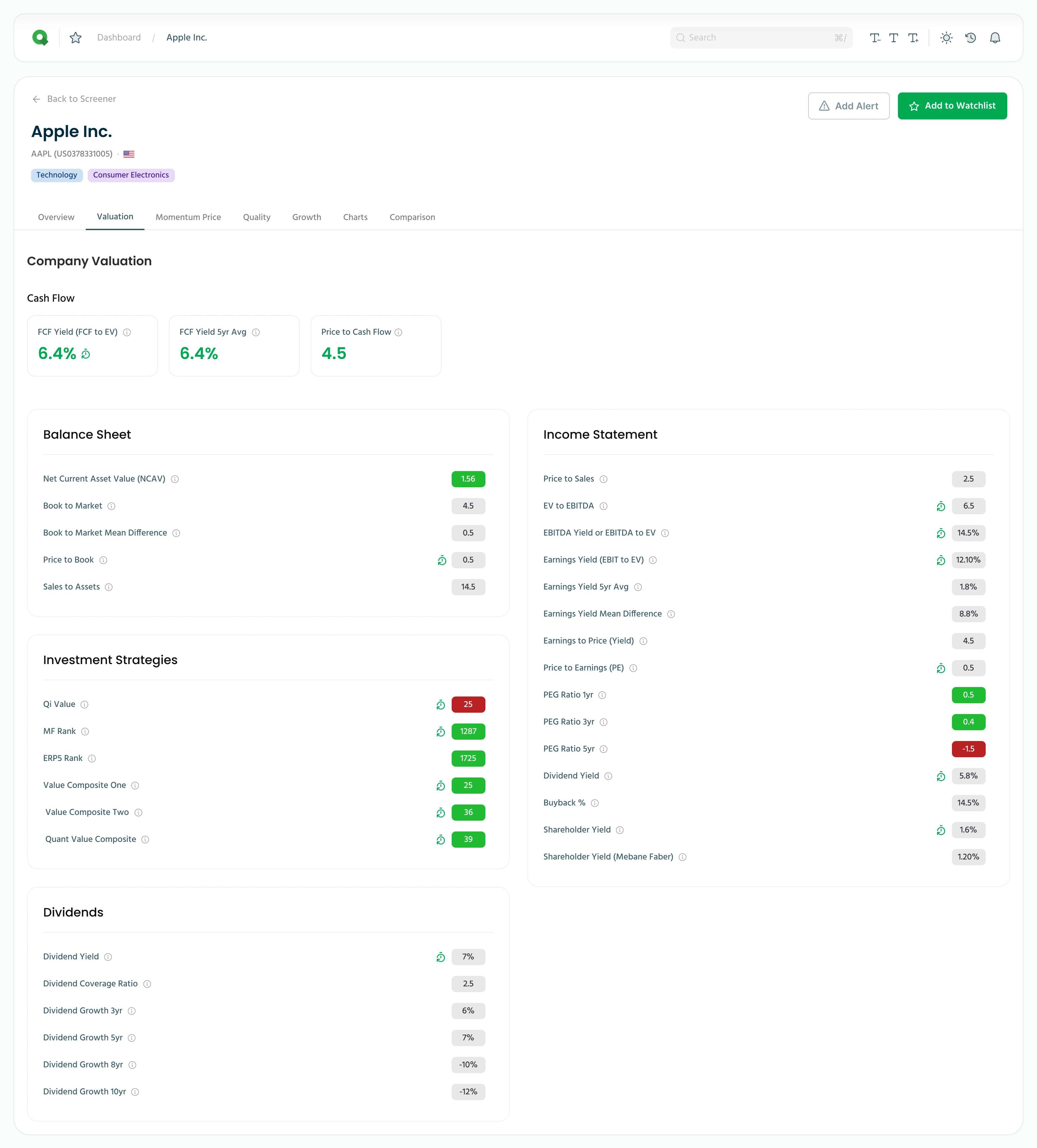This screenshot has height=1148, width=1037.
Task: Show info for Earnings Yield Mean Difference
Action: [671, 614]
